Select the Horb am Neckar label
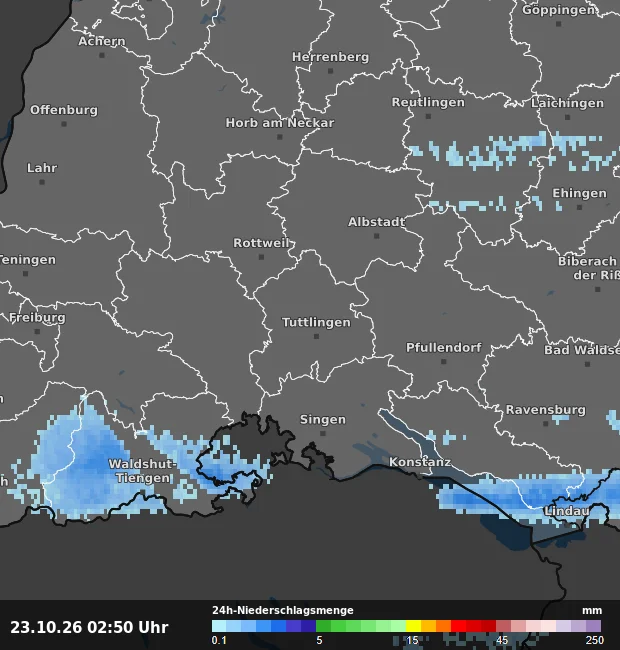Image resolution: width=620 pixels, height=650 pixels. click(x=280, y=123)
